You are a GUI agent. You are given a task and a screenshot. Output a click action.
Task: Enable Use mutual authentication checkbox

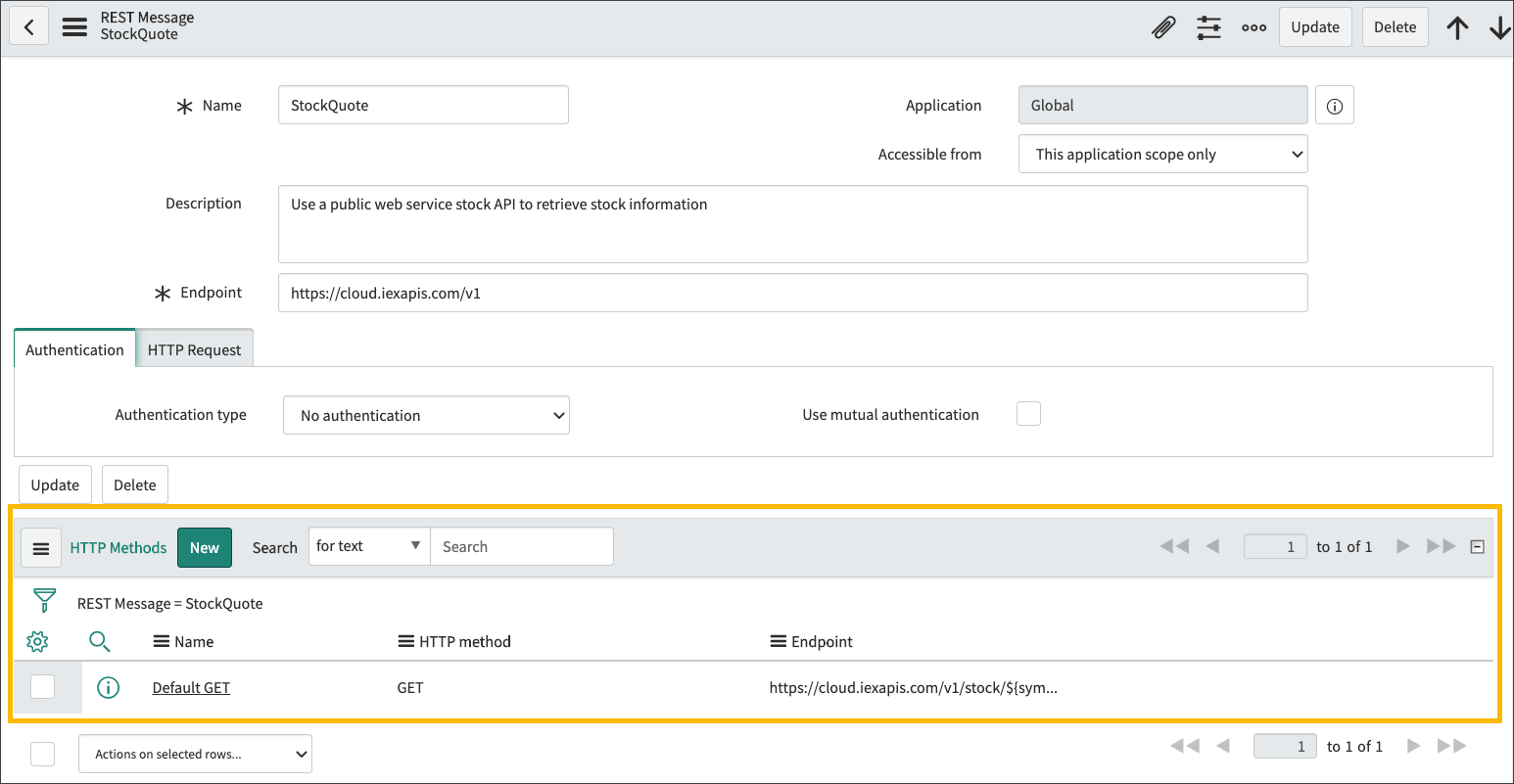(x=1028, y=414)
